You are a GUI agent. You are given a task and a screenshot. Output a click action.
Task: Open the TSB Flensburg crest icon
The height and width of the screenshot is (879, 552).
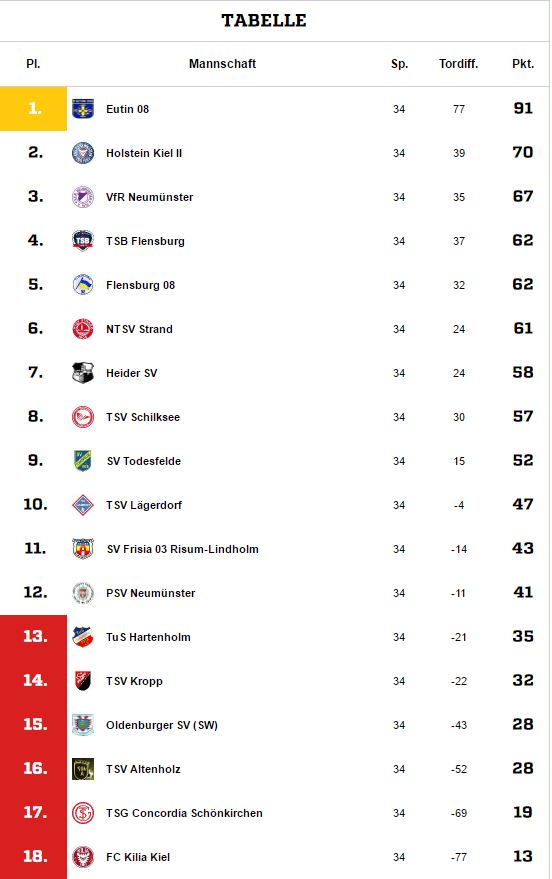pyautogui.click(x=83, y=240)
